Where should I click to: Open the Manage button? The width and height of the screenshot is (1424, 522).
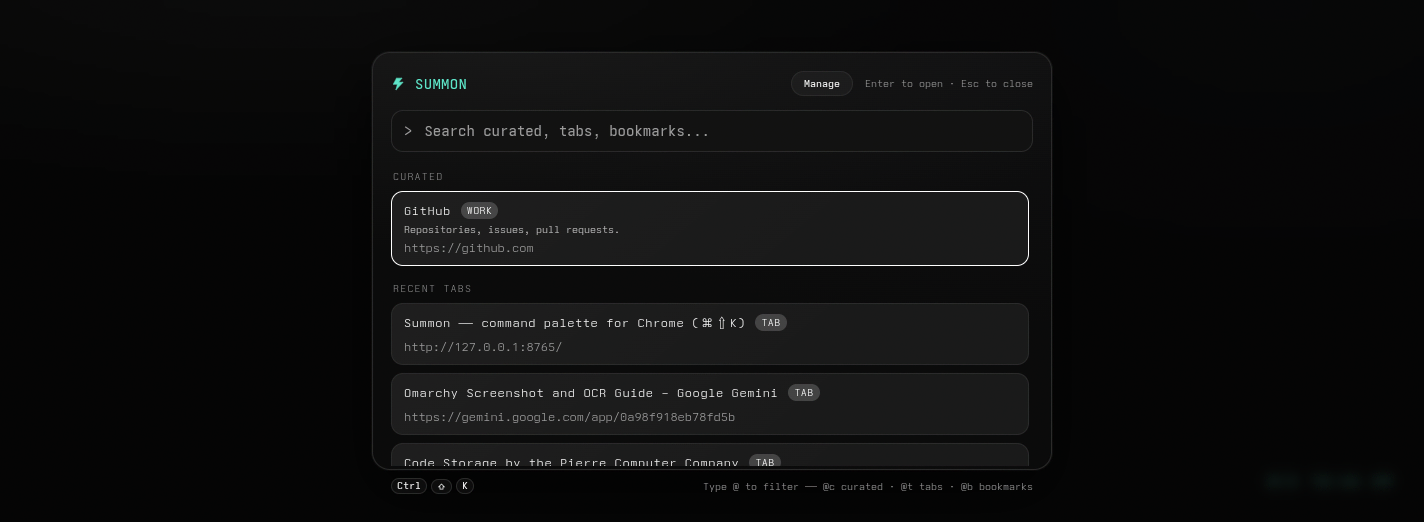(822, 84)
